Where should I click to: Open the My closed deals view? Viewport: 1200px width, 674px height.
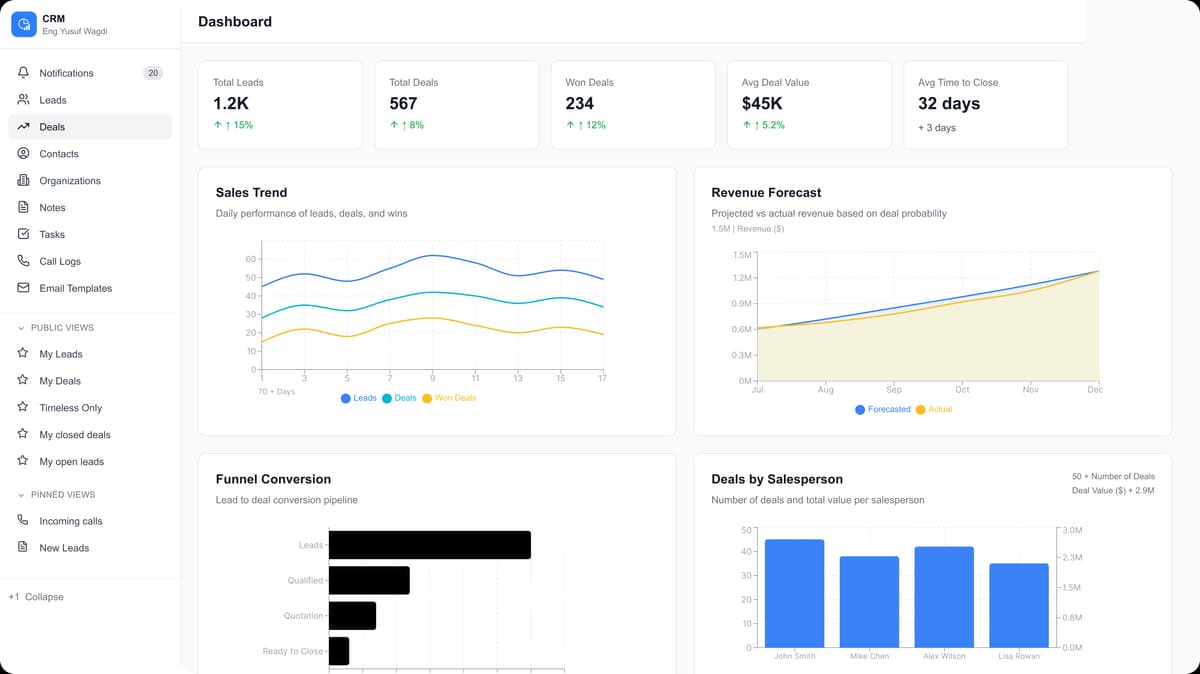click(75, 435)
